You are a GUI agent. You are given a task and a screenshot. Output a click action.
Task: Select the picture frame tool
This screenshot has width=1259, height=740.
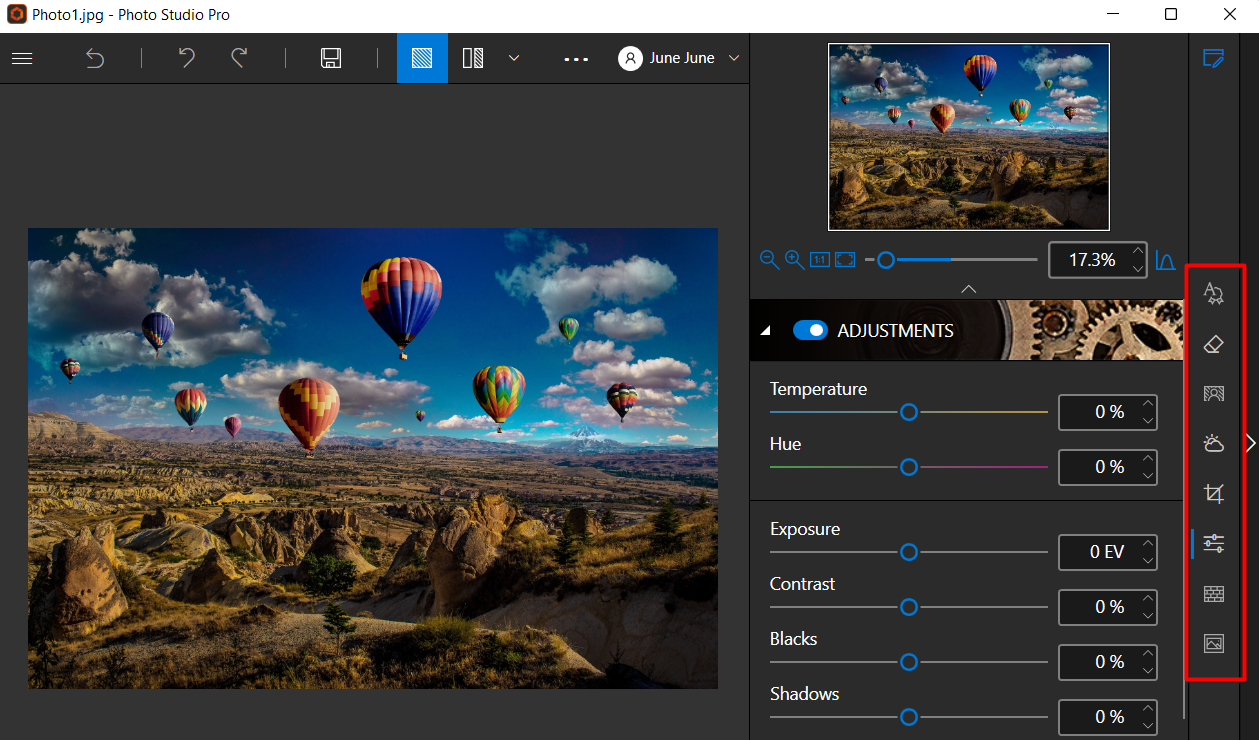[1214, 644]
